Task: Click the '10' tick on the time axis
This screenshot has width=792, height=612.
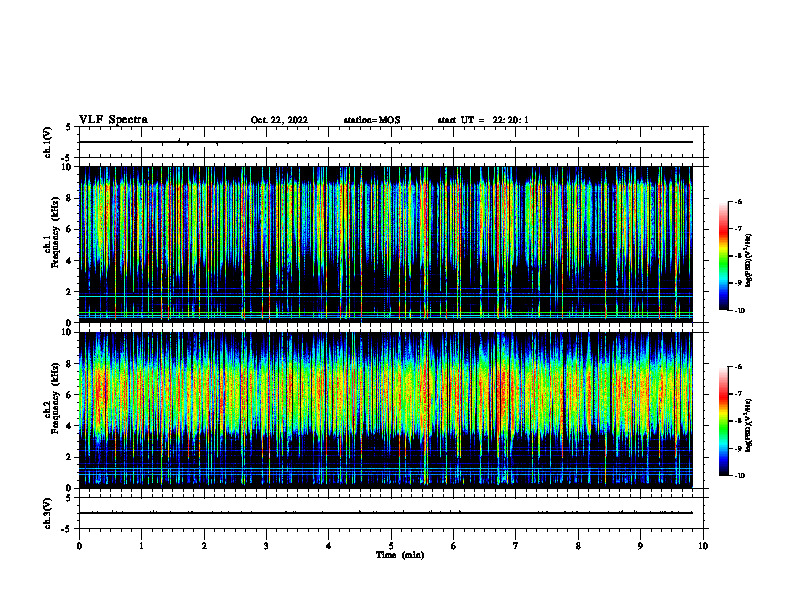Action: tap(703, 546)
